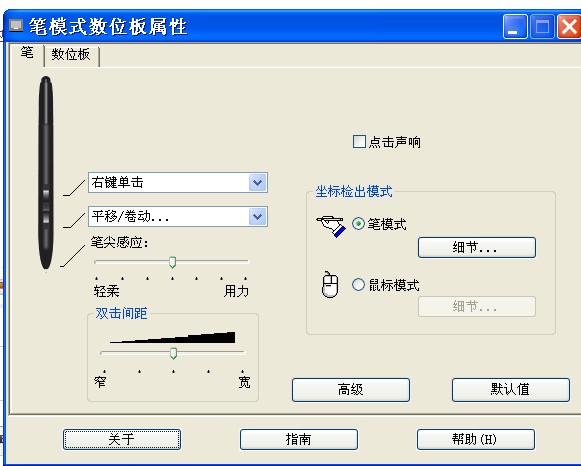Click the double-click distance wedge graphic
The width and height of the screenshot is (581, 466).
[x=173, y=337]
